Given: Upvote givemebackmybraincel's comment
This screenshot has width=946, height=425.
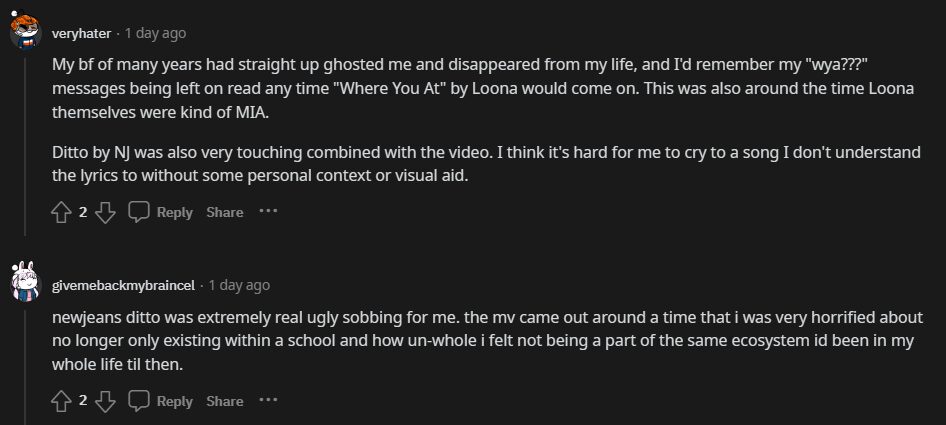Looking at the screenshot, I should (x=60, y=401).
